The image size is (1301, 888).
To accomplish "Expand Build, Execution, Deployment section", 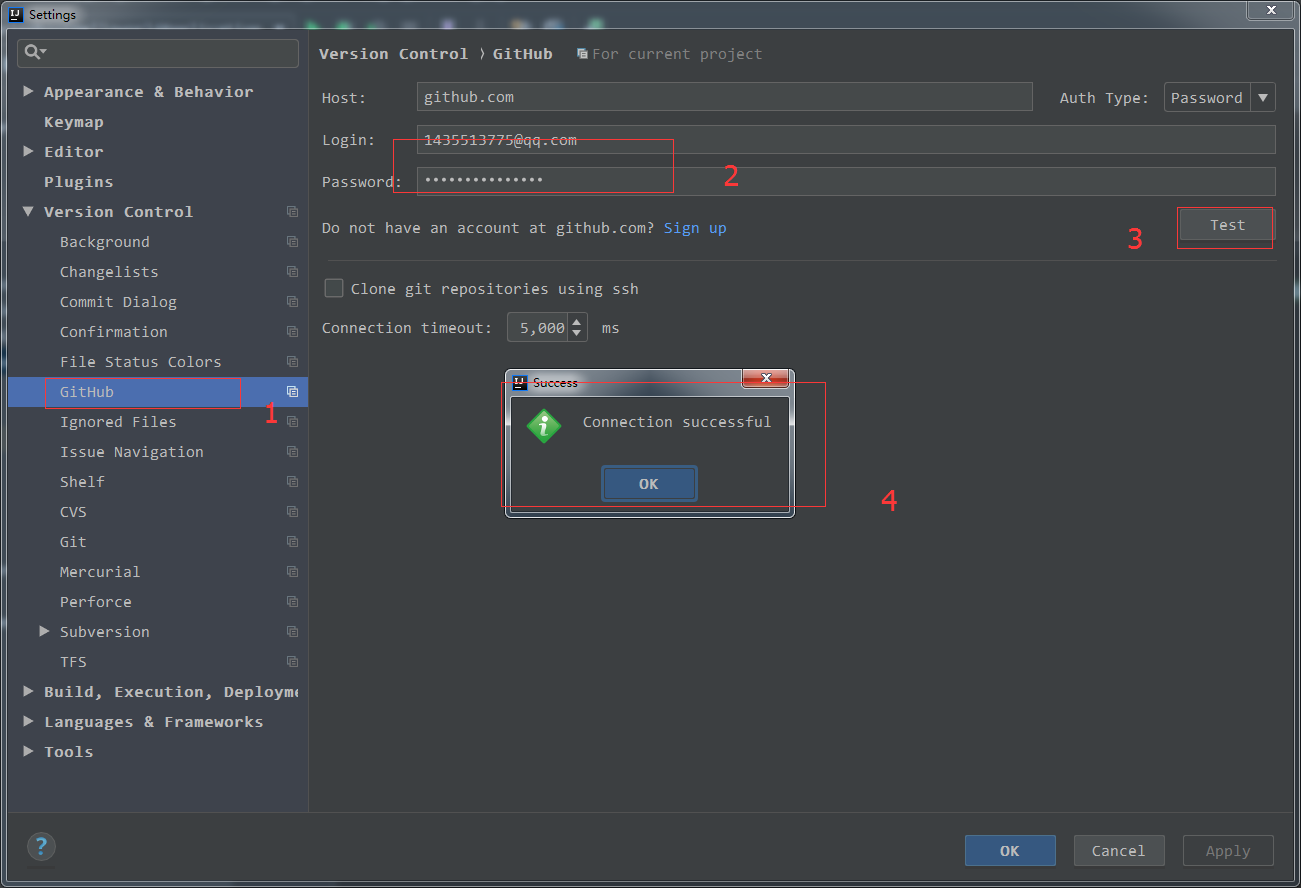I will click(28, 692).
